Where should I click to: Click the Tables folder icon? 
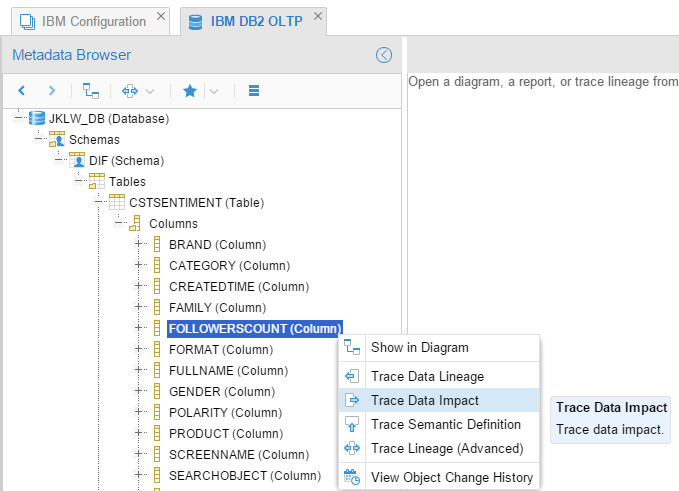coord(97,181)
